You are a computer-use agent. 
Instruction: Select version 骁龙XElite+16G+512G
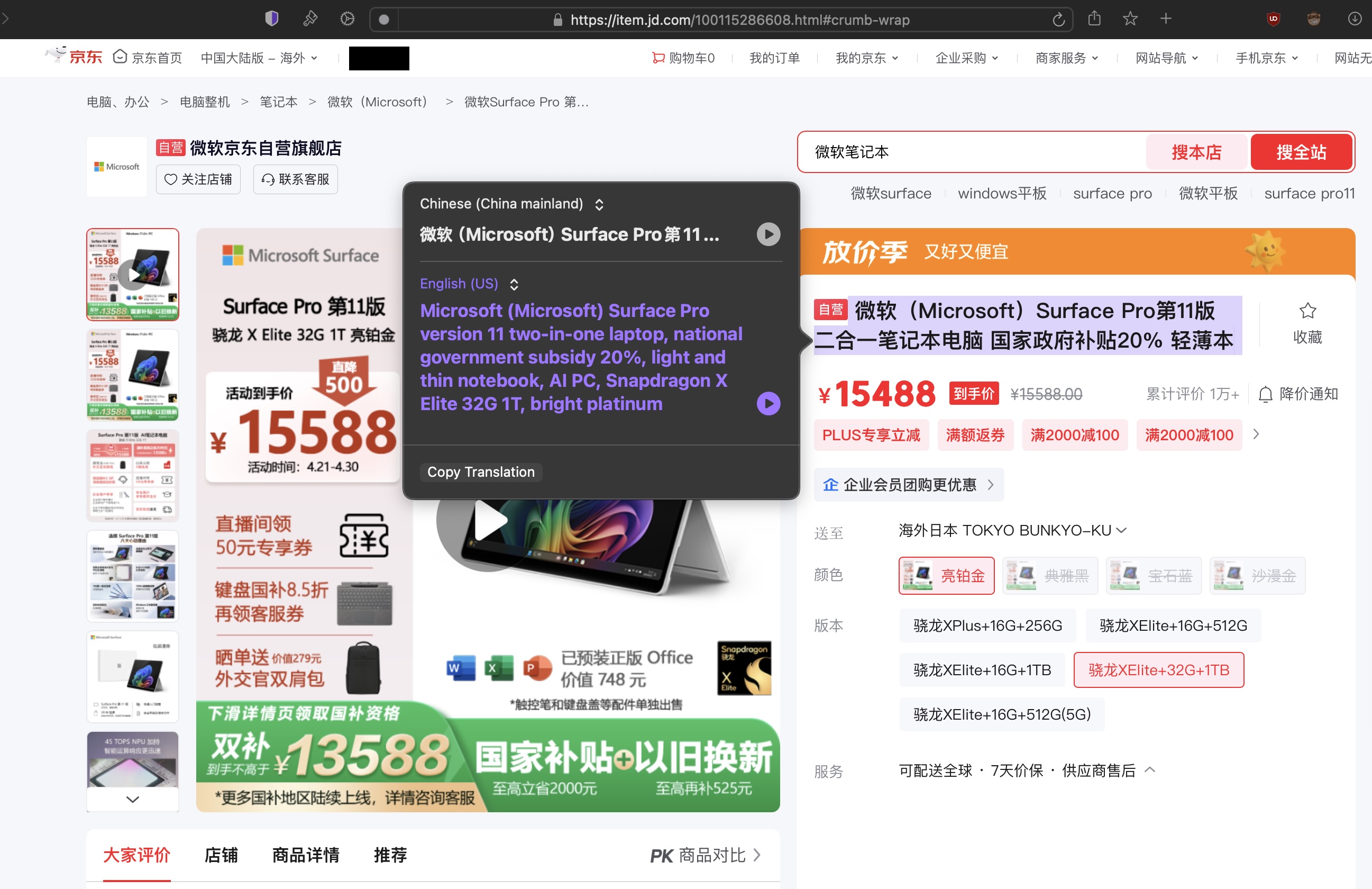click(1173, 625)
